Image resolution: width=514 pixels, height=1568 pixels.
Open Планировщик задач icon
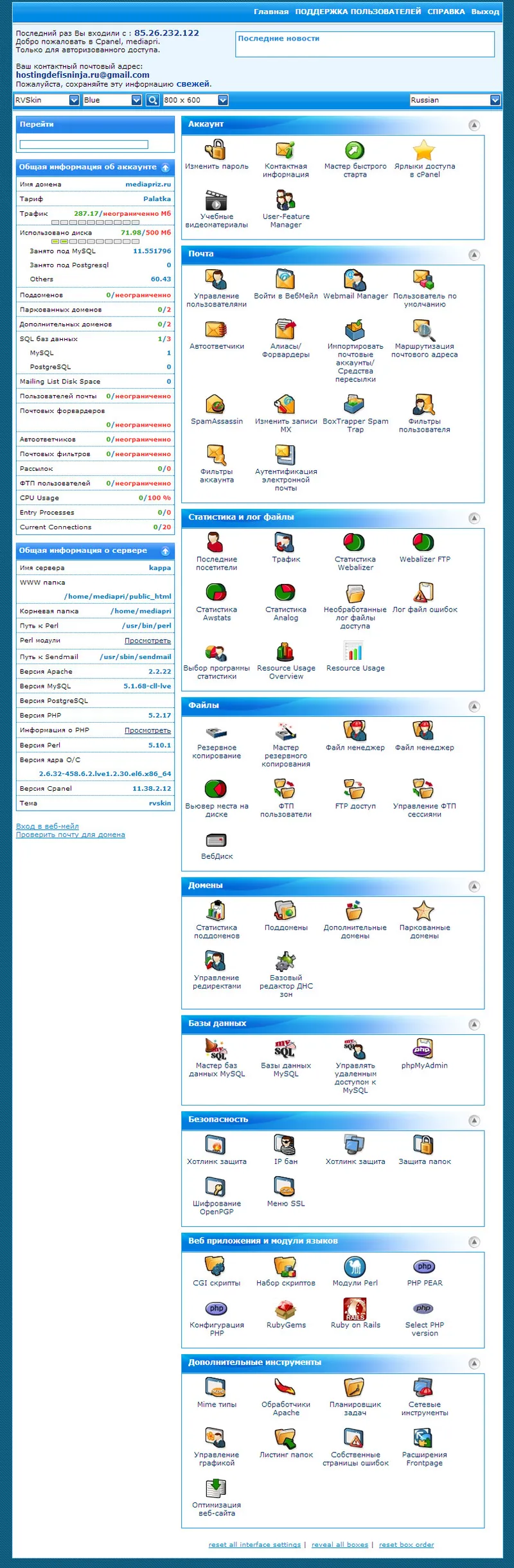[355, 1388]
